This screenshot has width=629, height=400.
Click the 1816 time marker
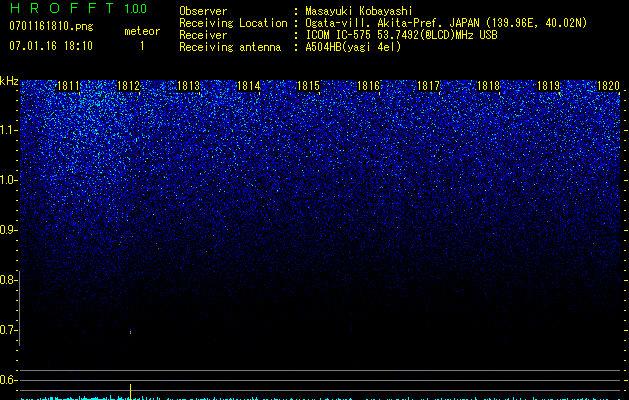(368, 86)
